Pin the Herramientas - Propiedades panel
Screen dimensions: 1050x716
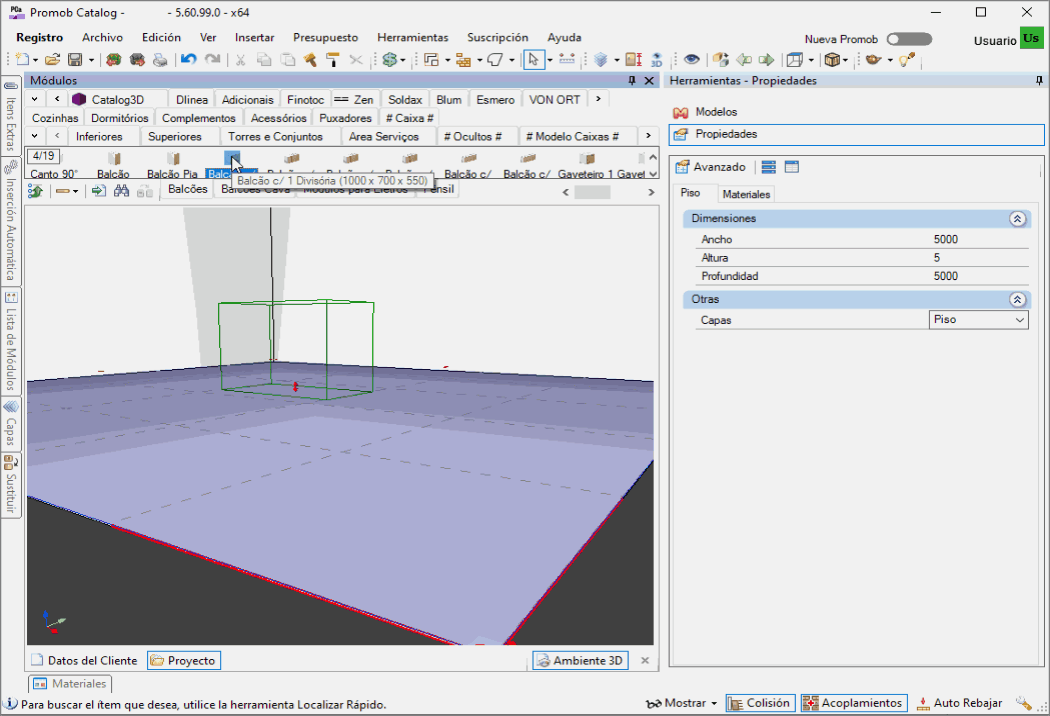pos(1039,80)
